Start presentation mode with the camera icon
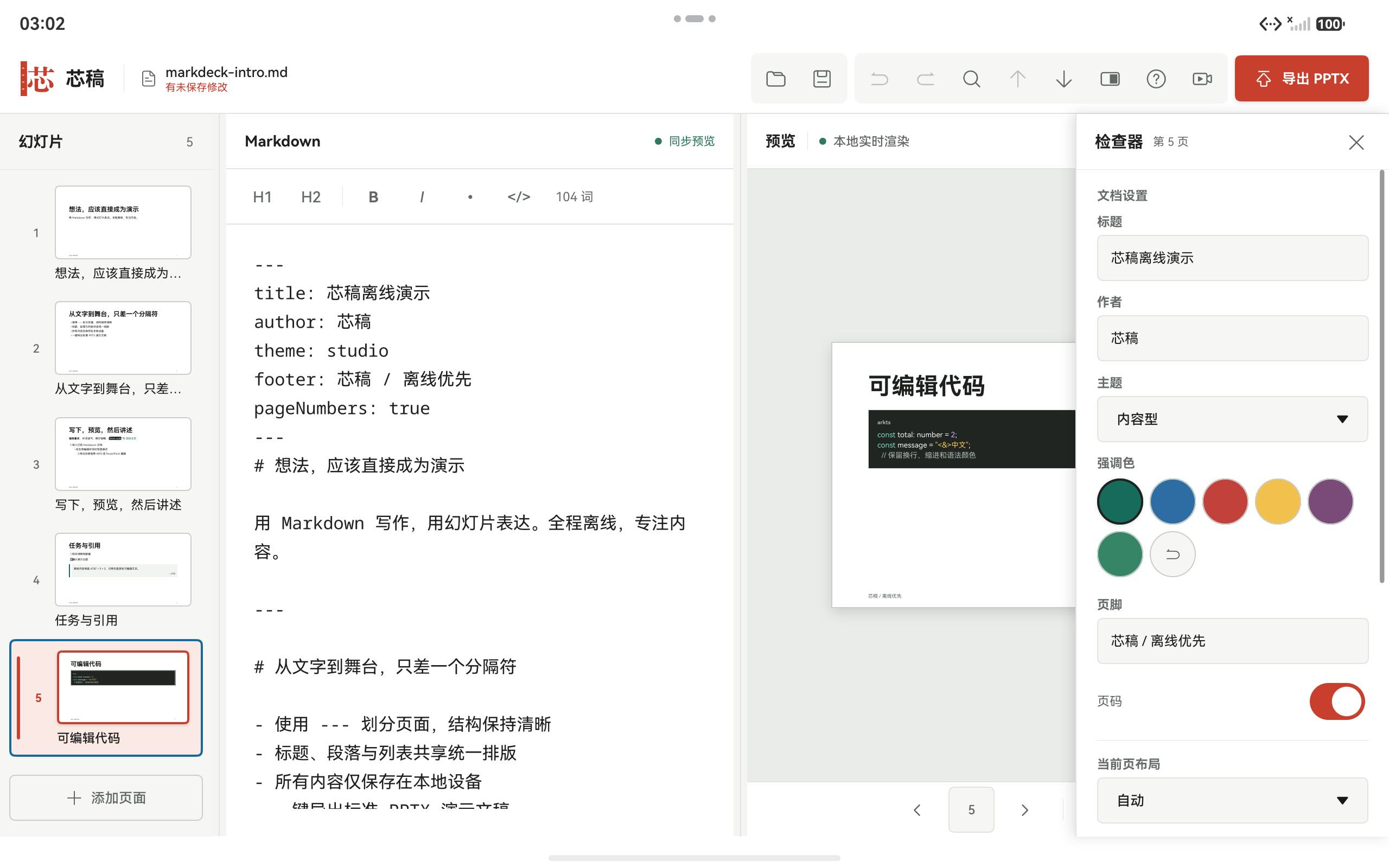1389x868 pixels. (1202, 79)
